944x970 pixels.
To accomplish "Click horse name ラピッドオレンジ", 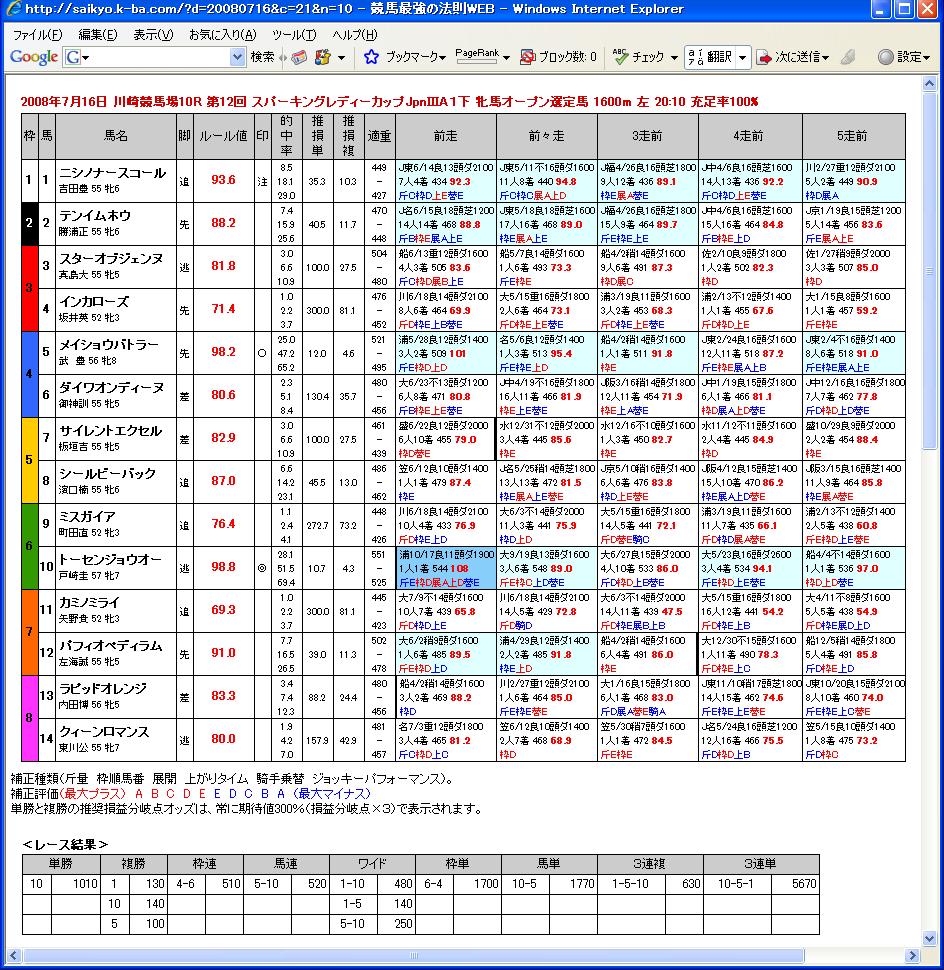I will [x=103, y=689].
